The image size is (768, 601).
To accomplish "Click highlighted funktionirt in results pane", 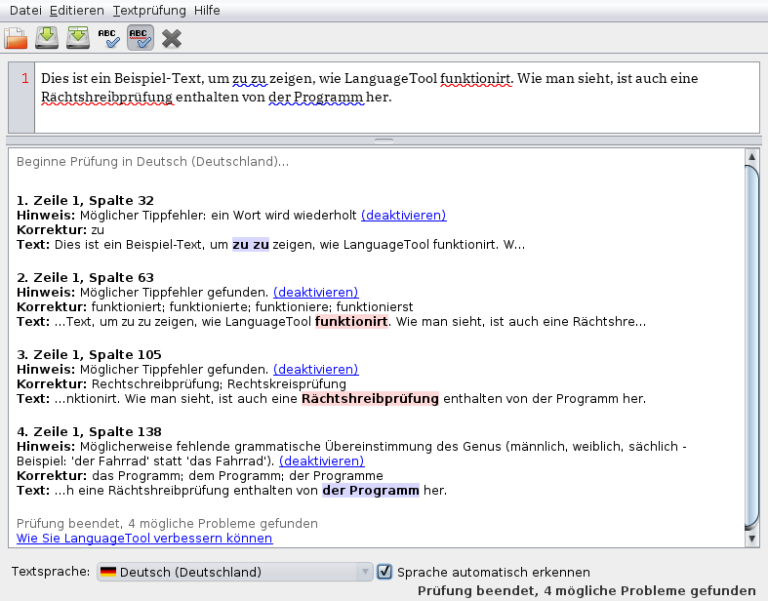I will tap(351, 321).
